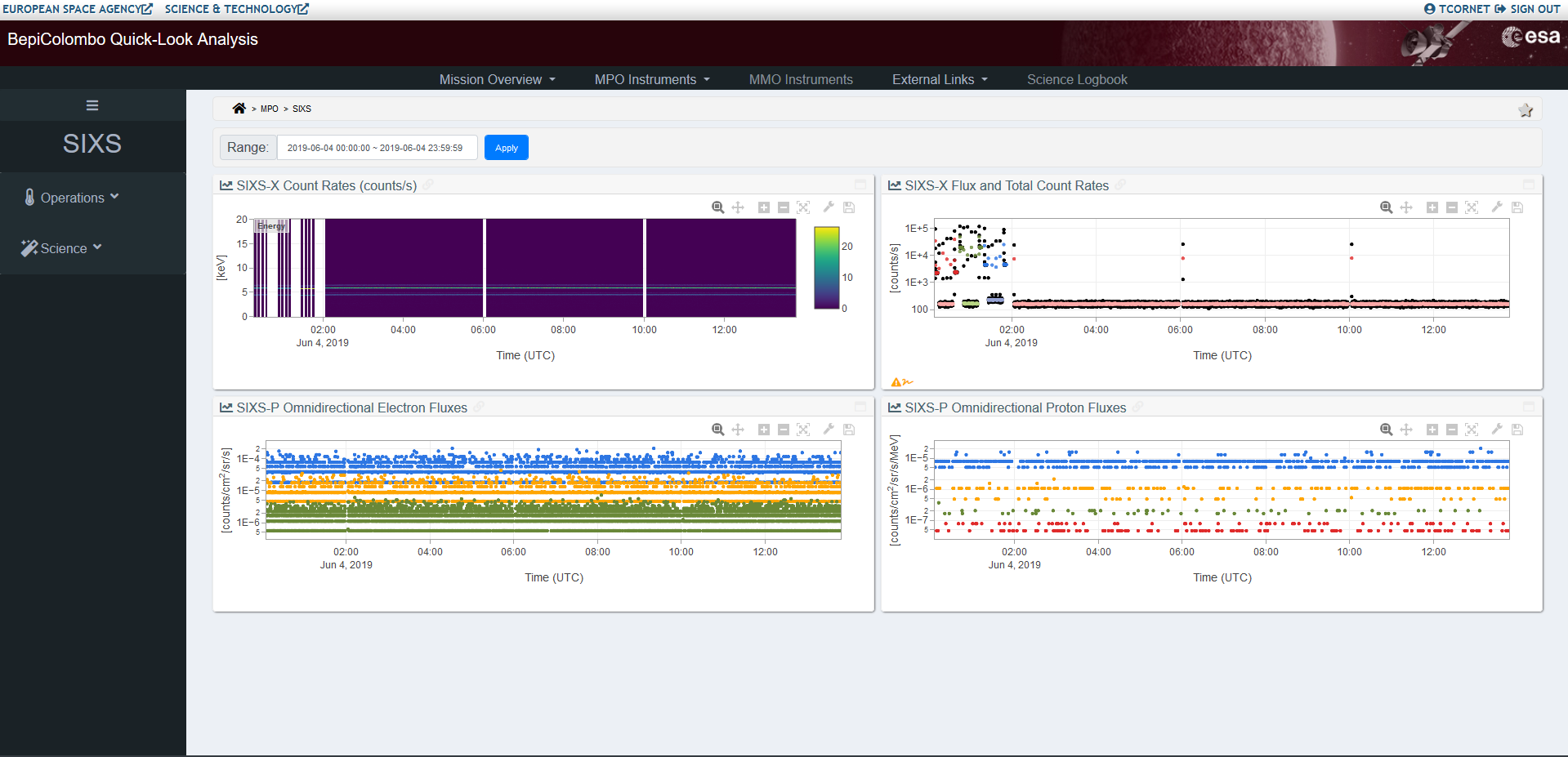The width and height of the screenshot is (1568, 757).
Task: Copy link for SIXS-X Flux and Total Count Rates panel
Action: [1120, 185]
